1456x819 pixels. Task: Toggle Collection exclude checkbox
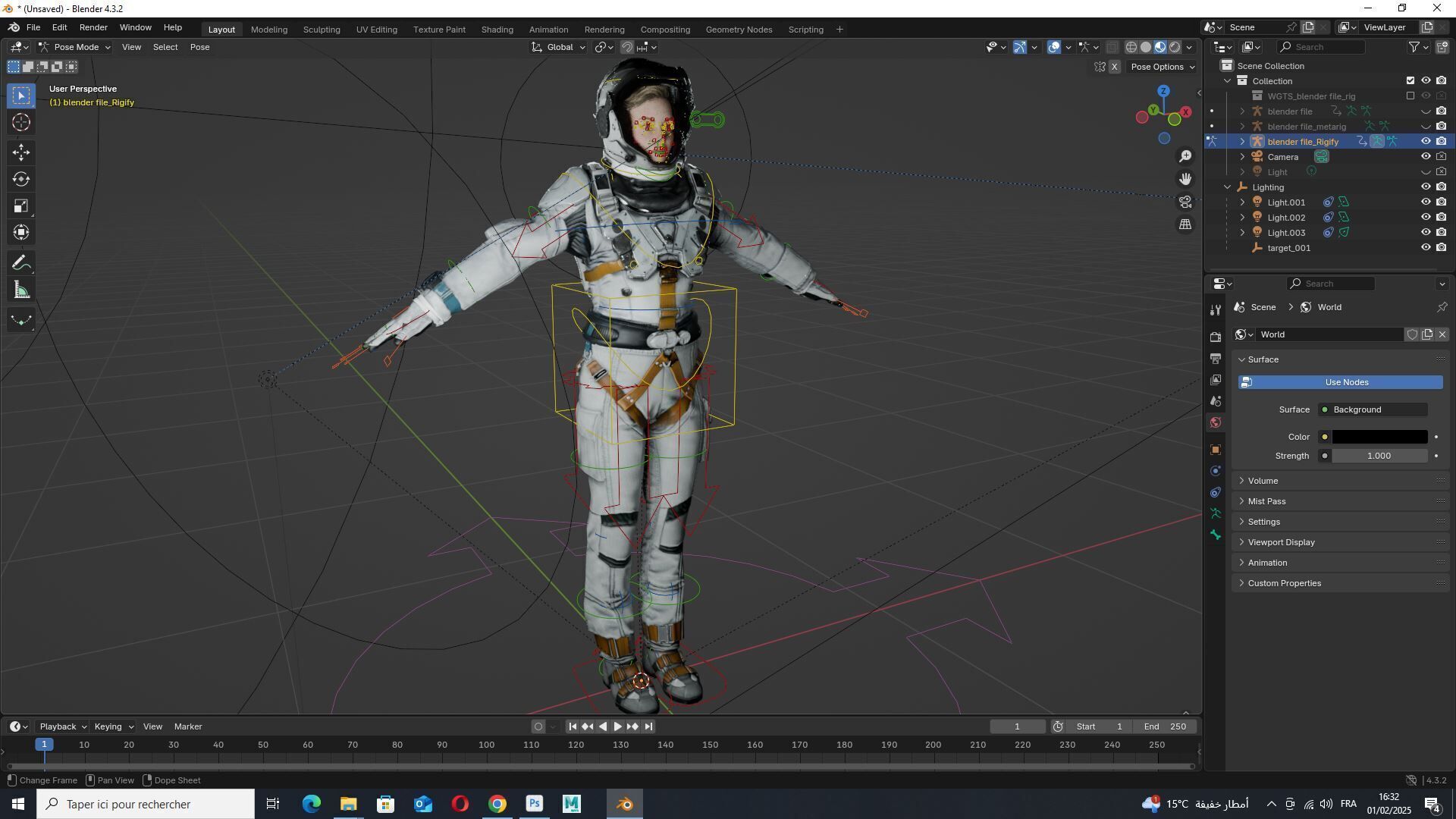pyautogui.click(x=1410, y=81)
